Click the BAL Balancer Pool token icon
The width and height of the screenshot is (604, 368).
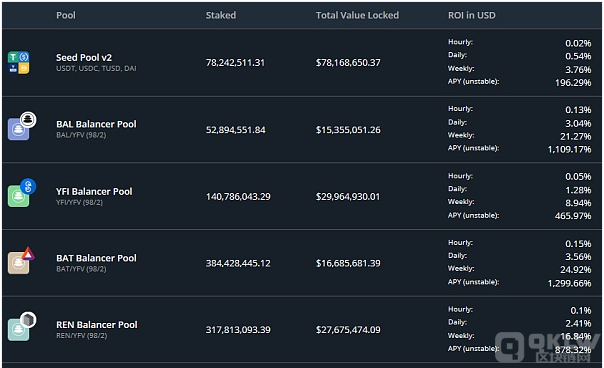coord(22,126)
